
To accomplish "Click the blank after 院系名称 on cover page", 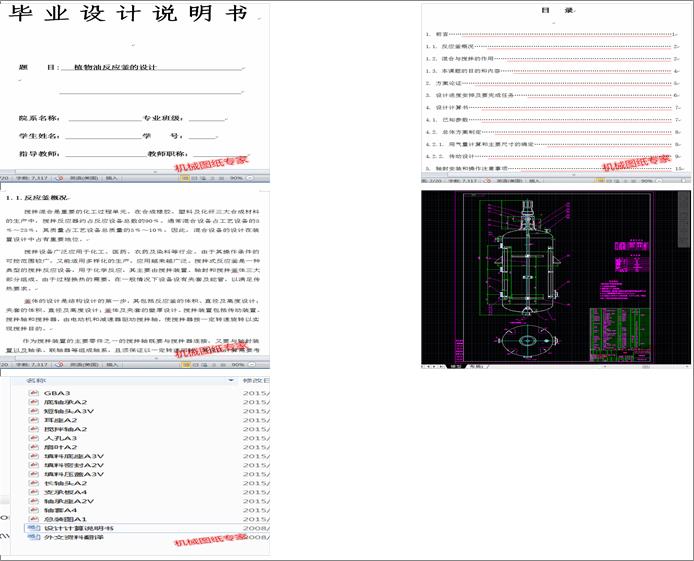I will click(105, 118).
